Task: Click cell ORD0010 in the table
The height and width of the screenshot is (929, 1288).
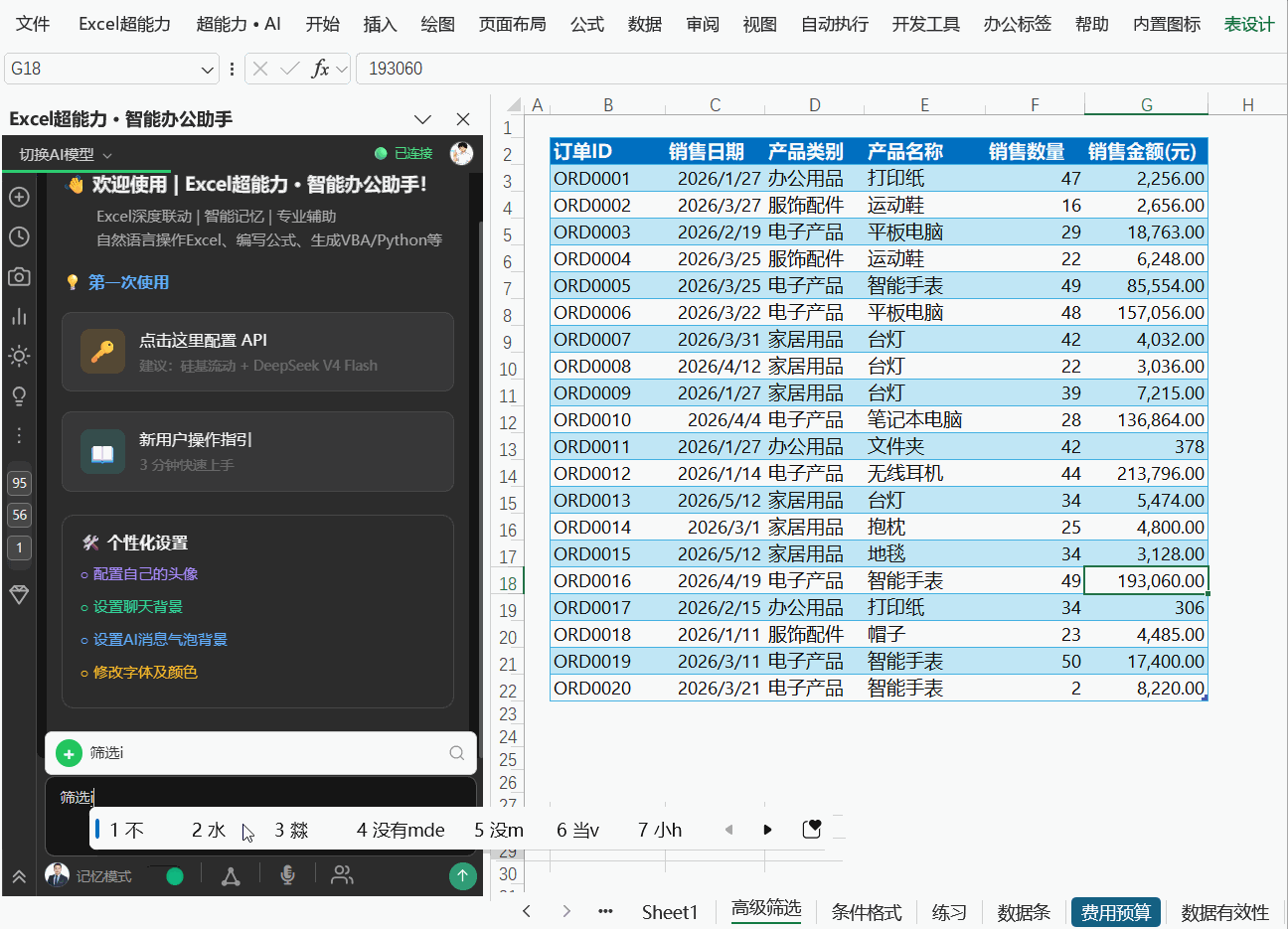Action: point(605,419)
